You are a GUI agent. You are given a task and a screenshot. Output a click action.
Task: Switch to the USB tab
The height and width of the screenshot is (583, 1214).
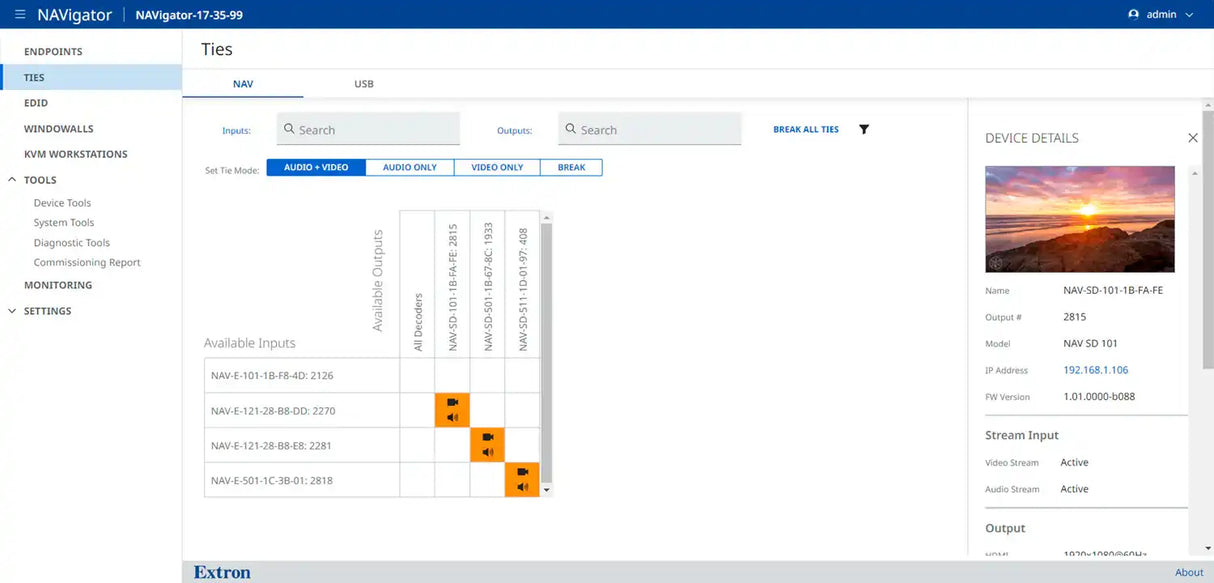click(363, 84)
